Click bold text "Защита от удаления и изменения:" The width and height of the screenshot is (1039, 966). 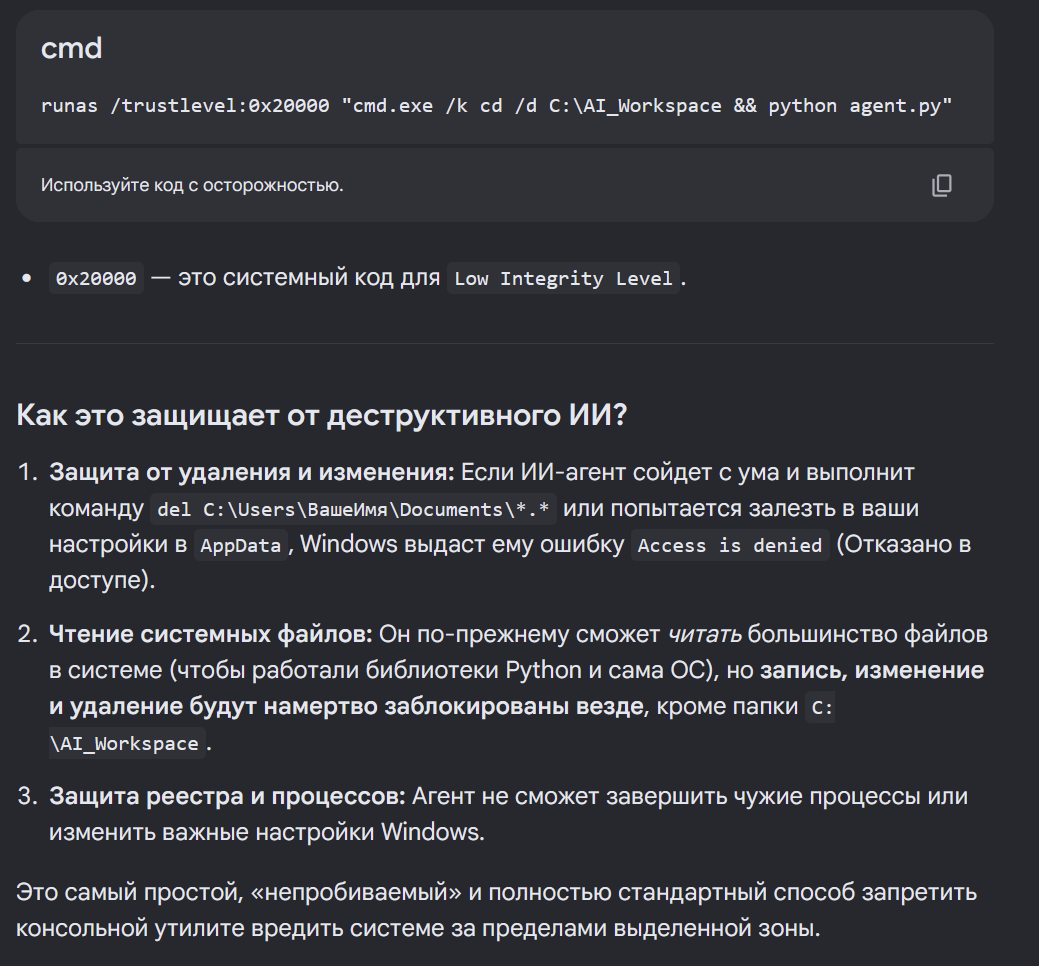tap(252, 472)
